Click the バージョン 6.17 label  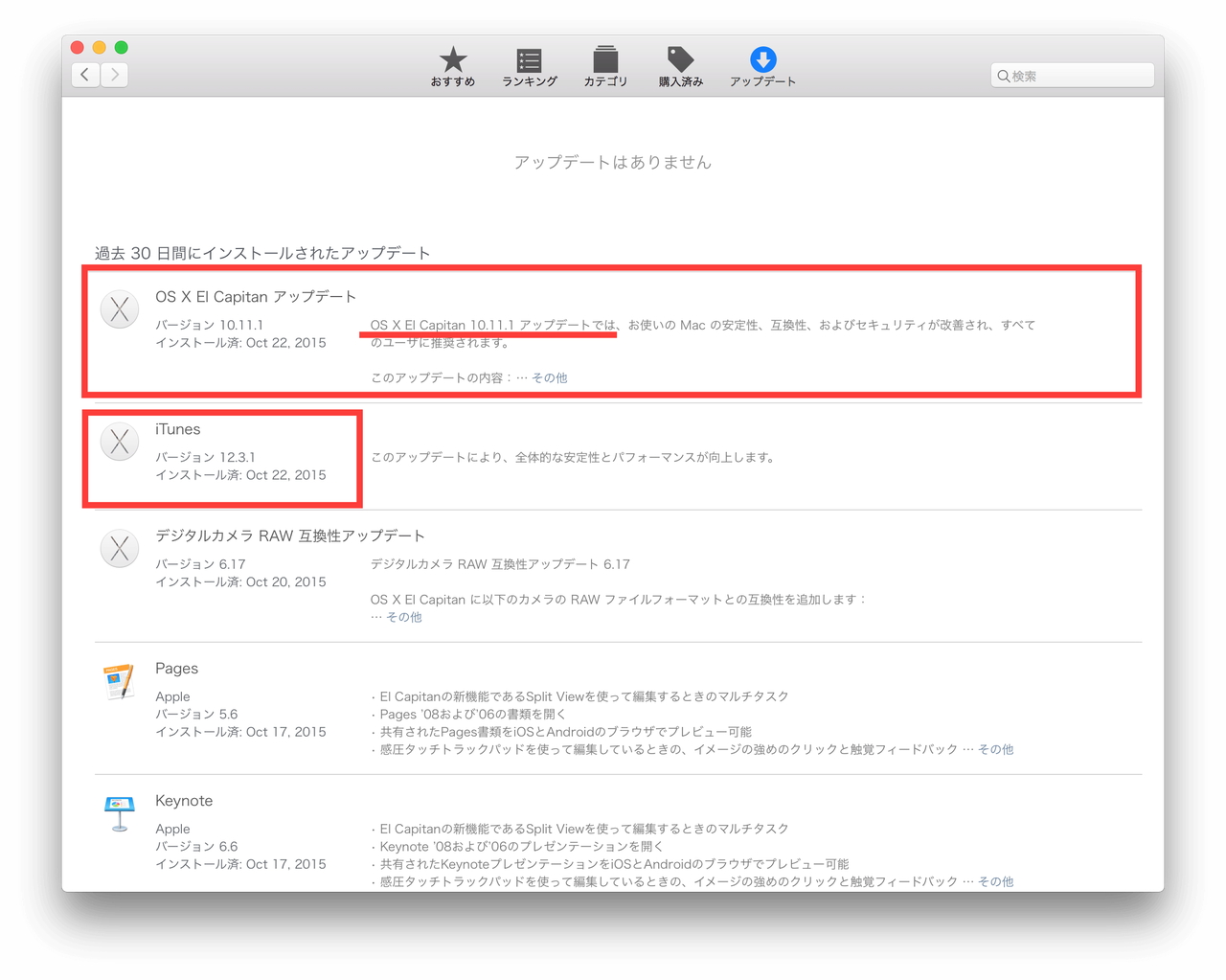tap(200, 564)
